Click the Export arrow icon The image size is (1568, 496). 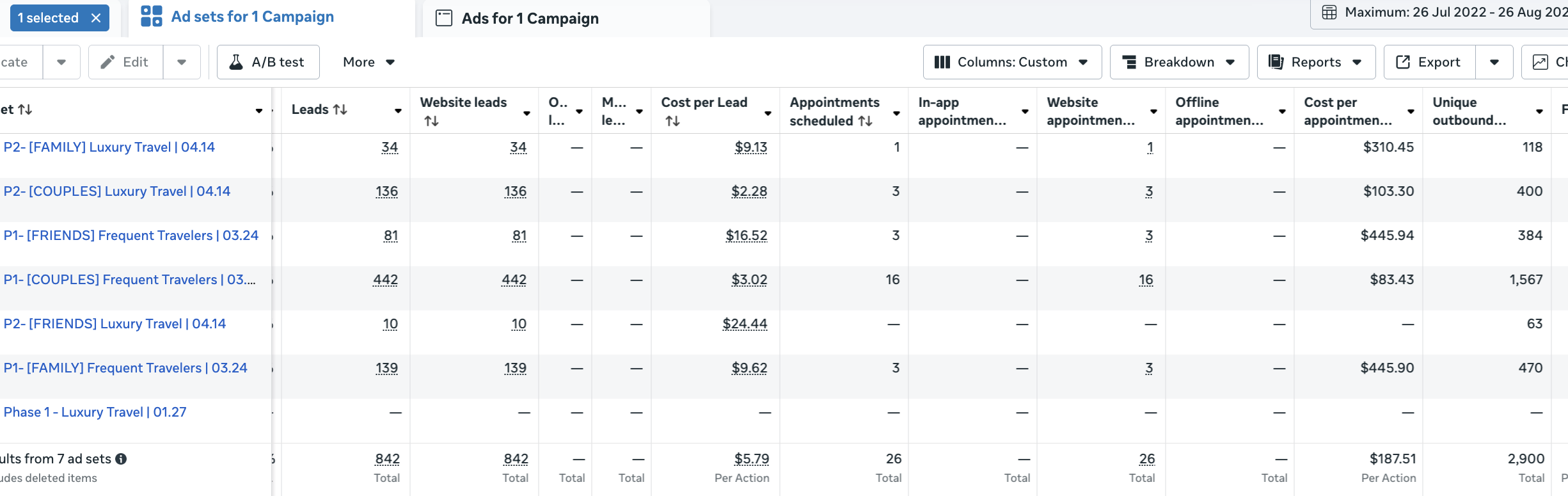[x=1402, y=62]
